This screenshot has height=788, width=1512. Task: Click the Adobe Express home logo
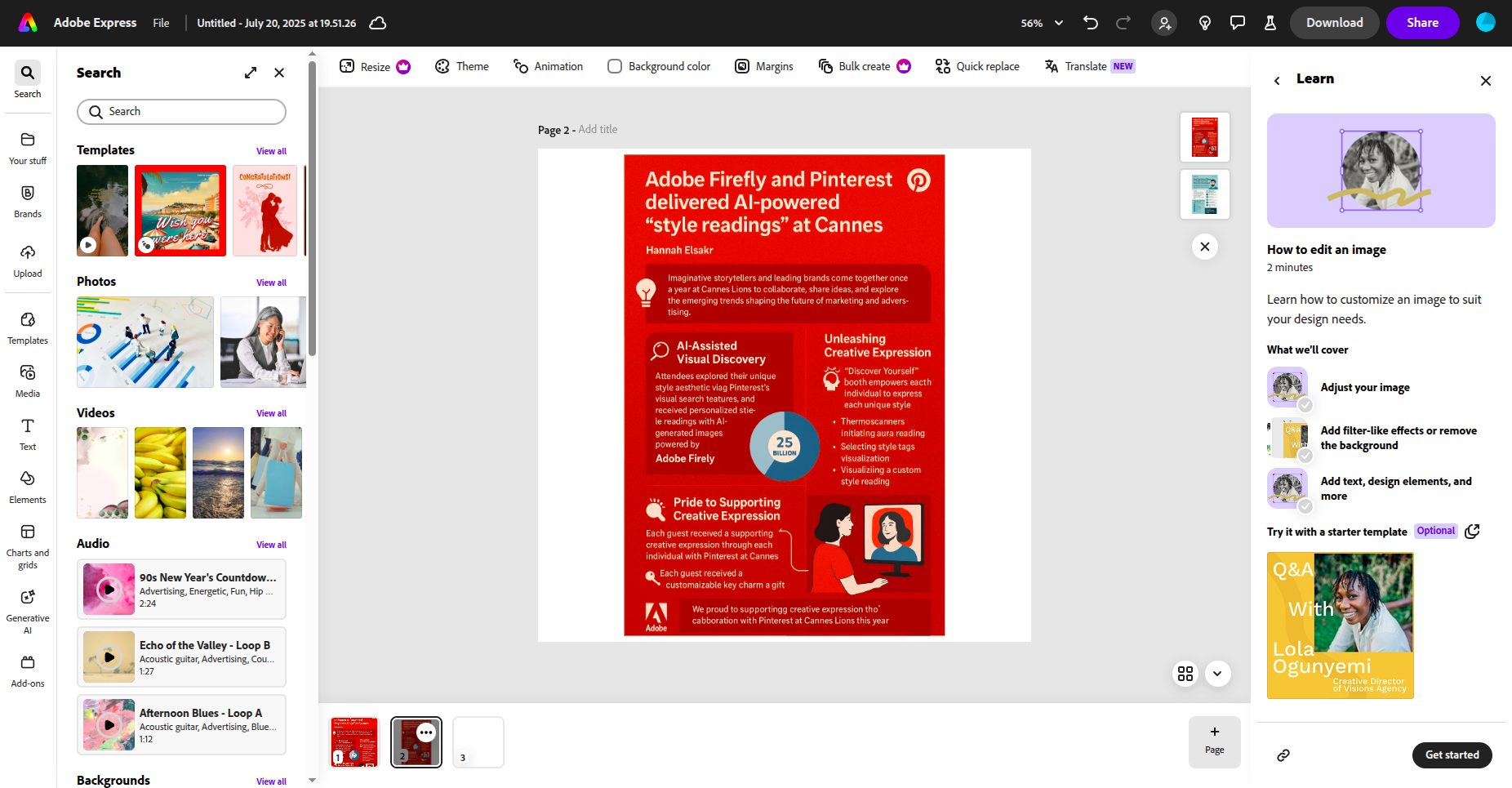(x=28, y=23)
